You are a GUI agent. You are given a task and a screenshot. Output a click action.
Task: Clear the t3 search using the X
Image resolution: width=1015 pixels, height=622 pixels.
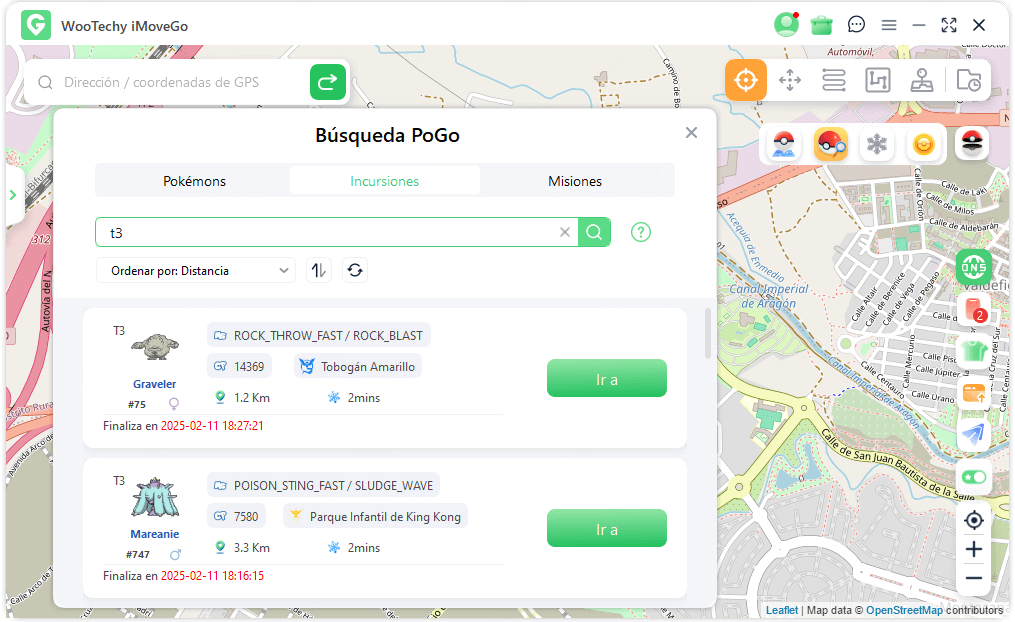(565, 231)
